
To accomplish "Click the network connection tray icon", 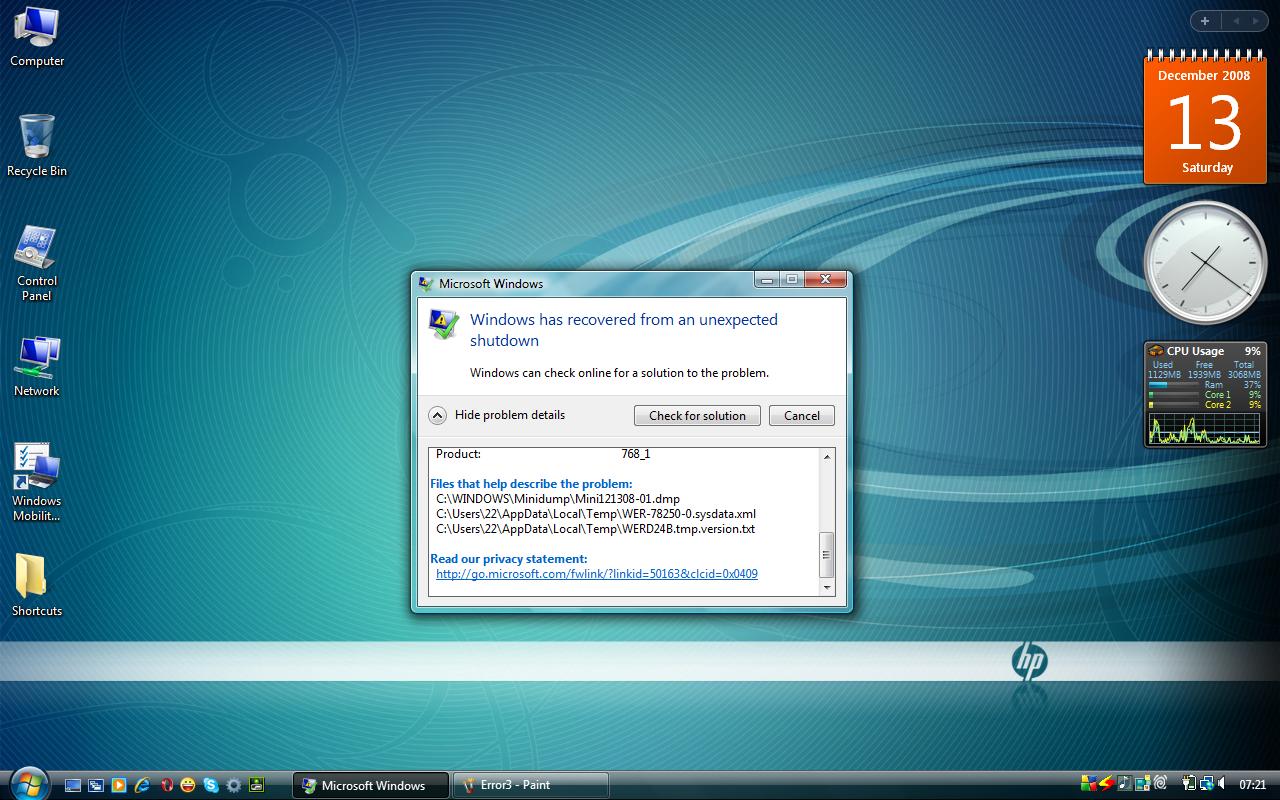I will [1207, 783].
